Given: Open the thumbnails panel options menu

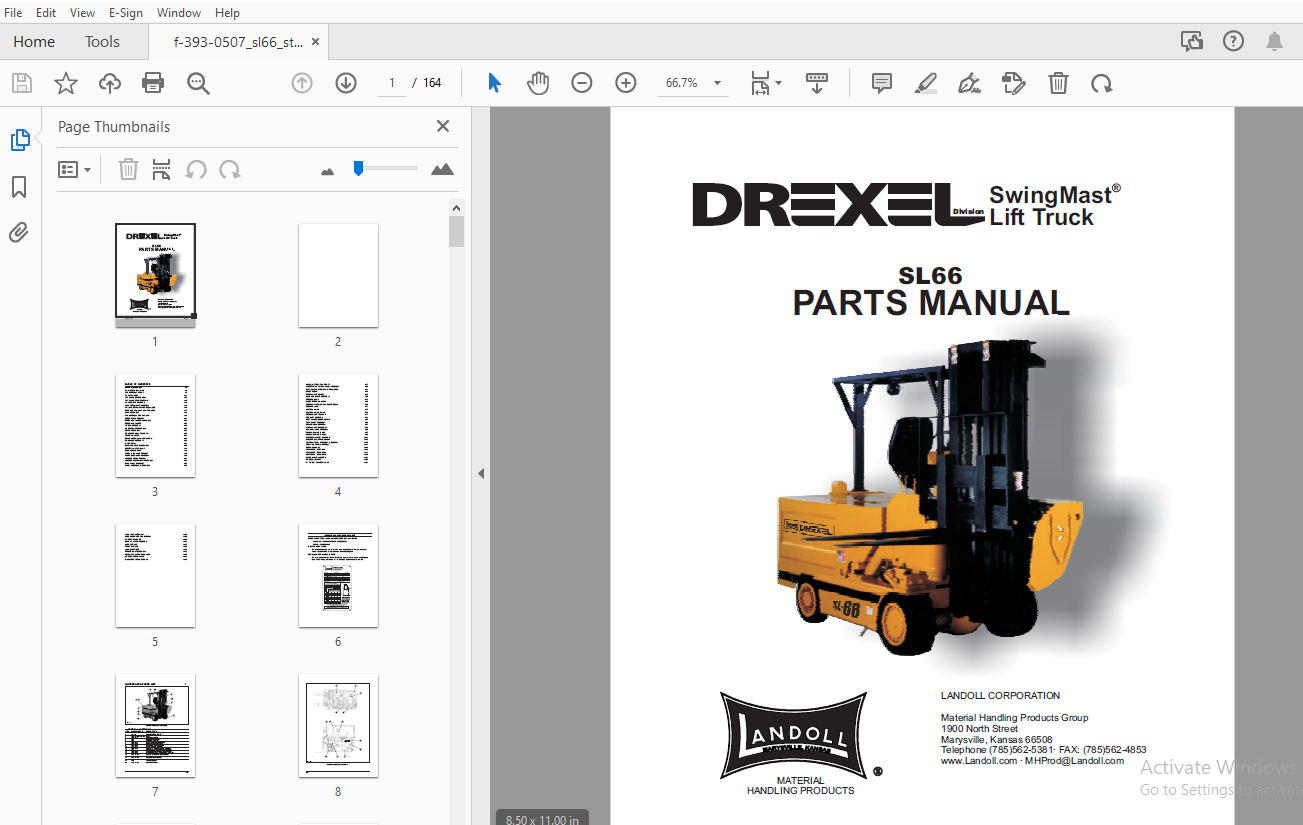Looking at the screenshot, I should (x=75, y=169).
